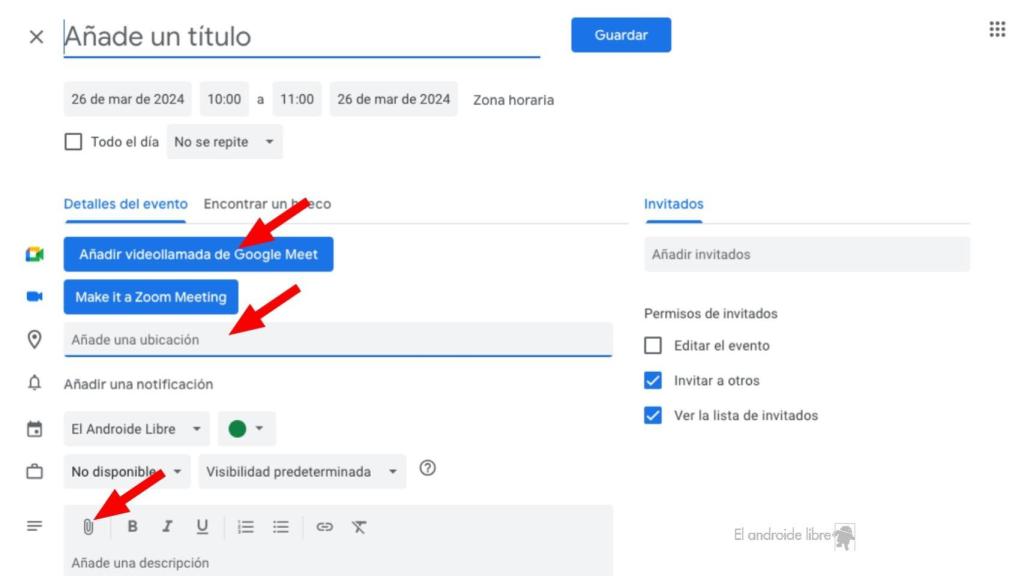Click the location pin icon
1024x576 pixels.
tap(34, 339)
